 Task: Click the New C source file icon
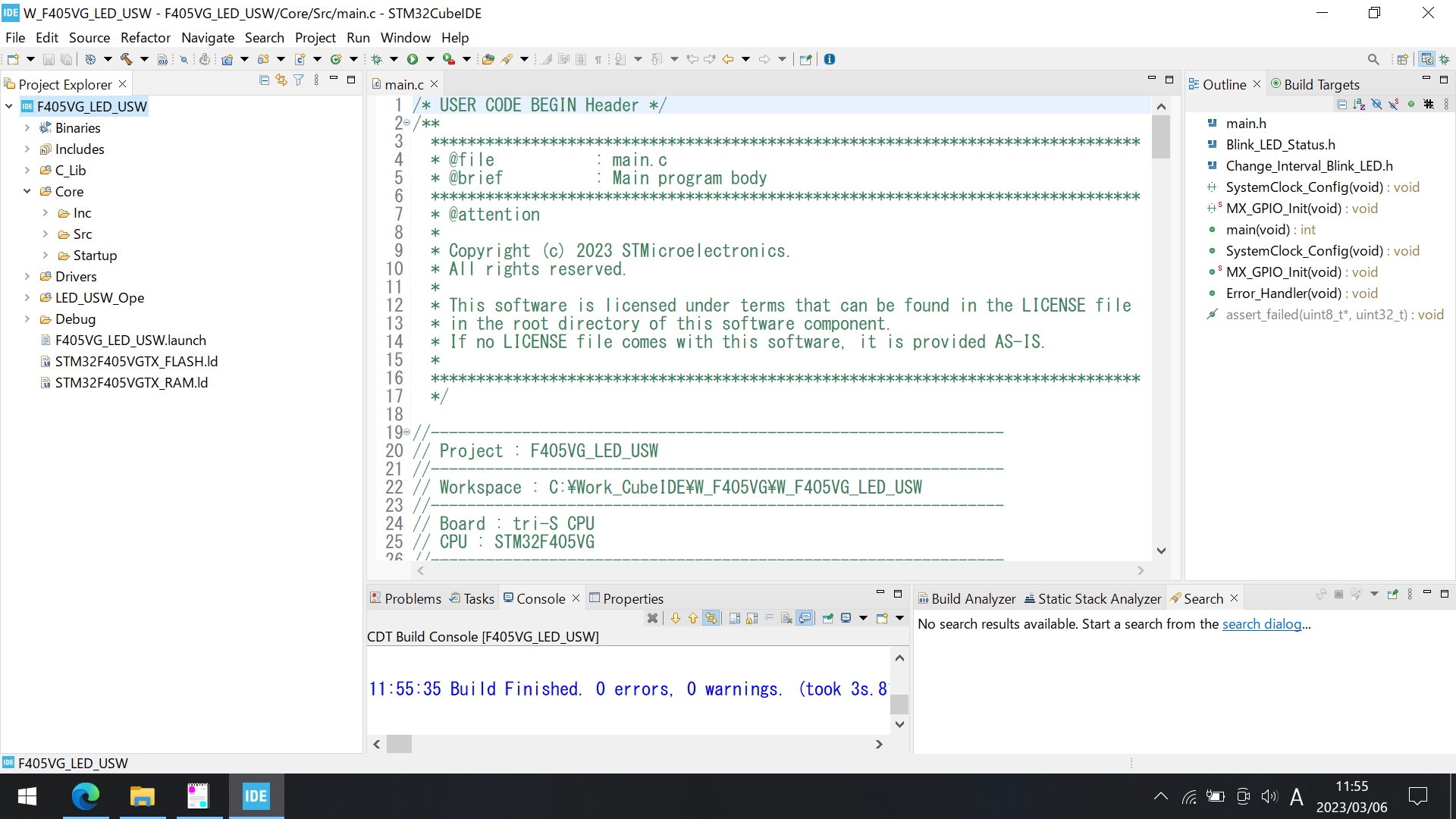[x=300, y=59]
